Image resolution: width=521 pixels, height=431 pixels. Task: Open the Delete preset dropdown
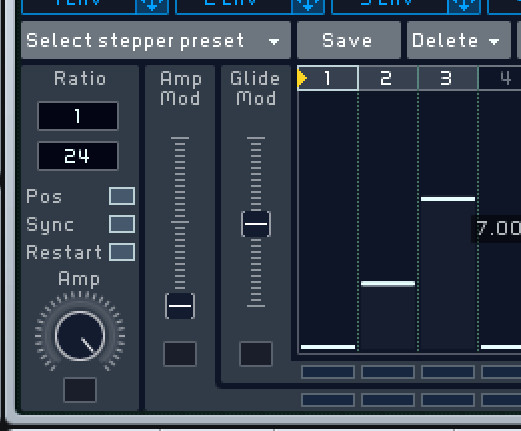(x=458, y=40)
